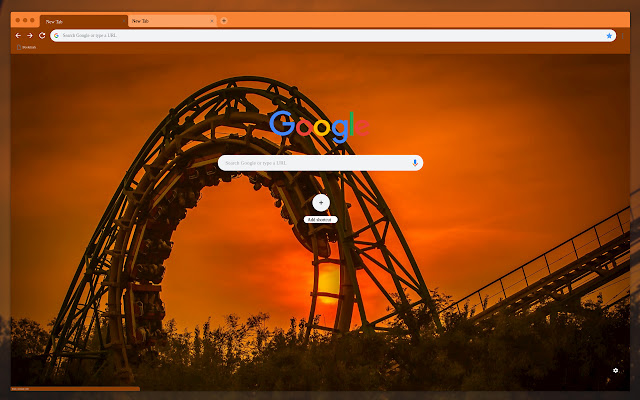The height and width of the screenshot is (400, 640).
Task: Open the customize page gear icon
Action: click(x=616, y=370)
